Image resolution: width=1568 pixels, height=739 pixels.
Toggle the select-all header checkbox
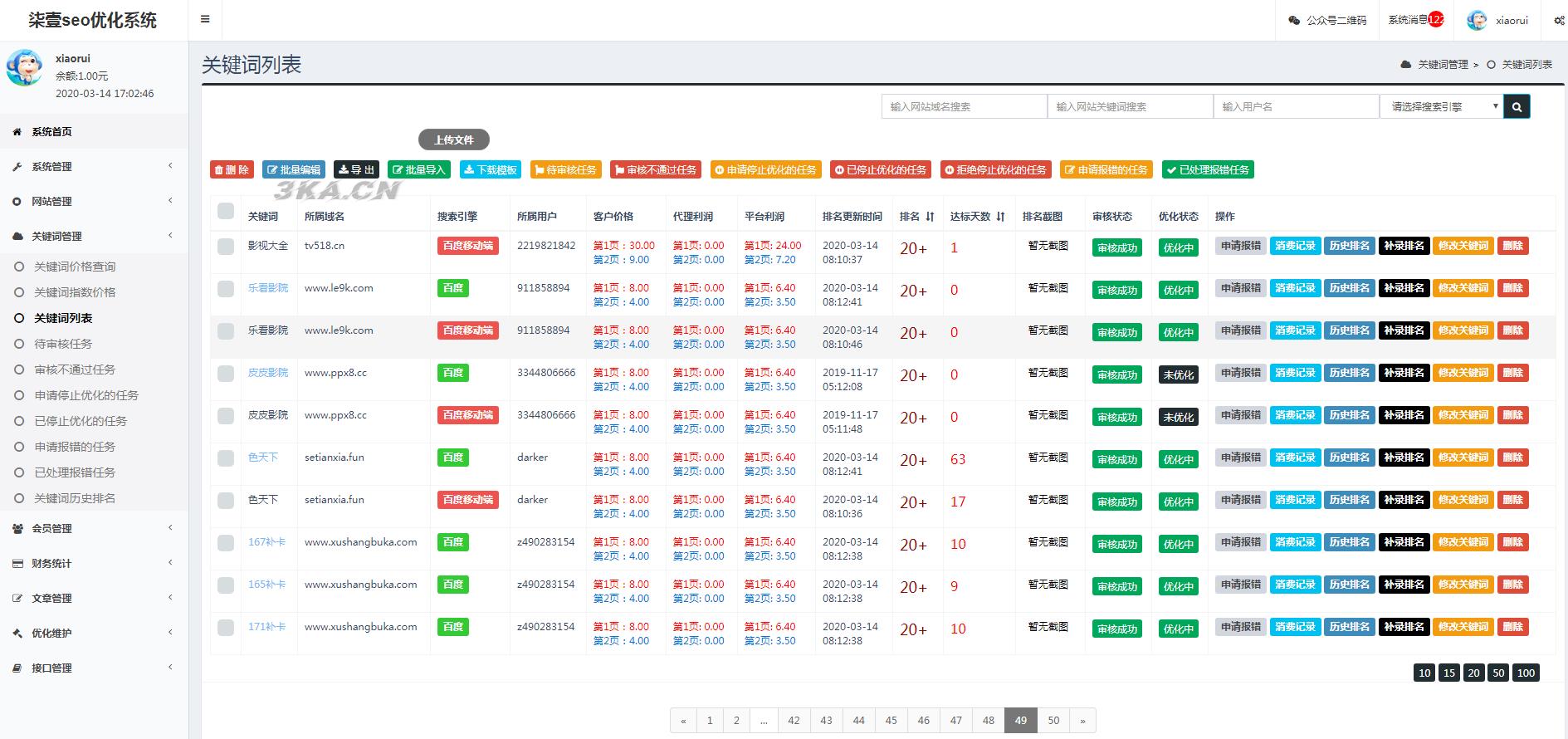[x=226, y=212]
